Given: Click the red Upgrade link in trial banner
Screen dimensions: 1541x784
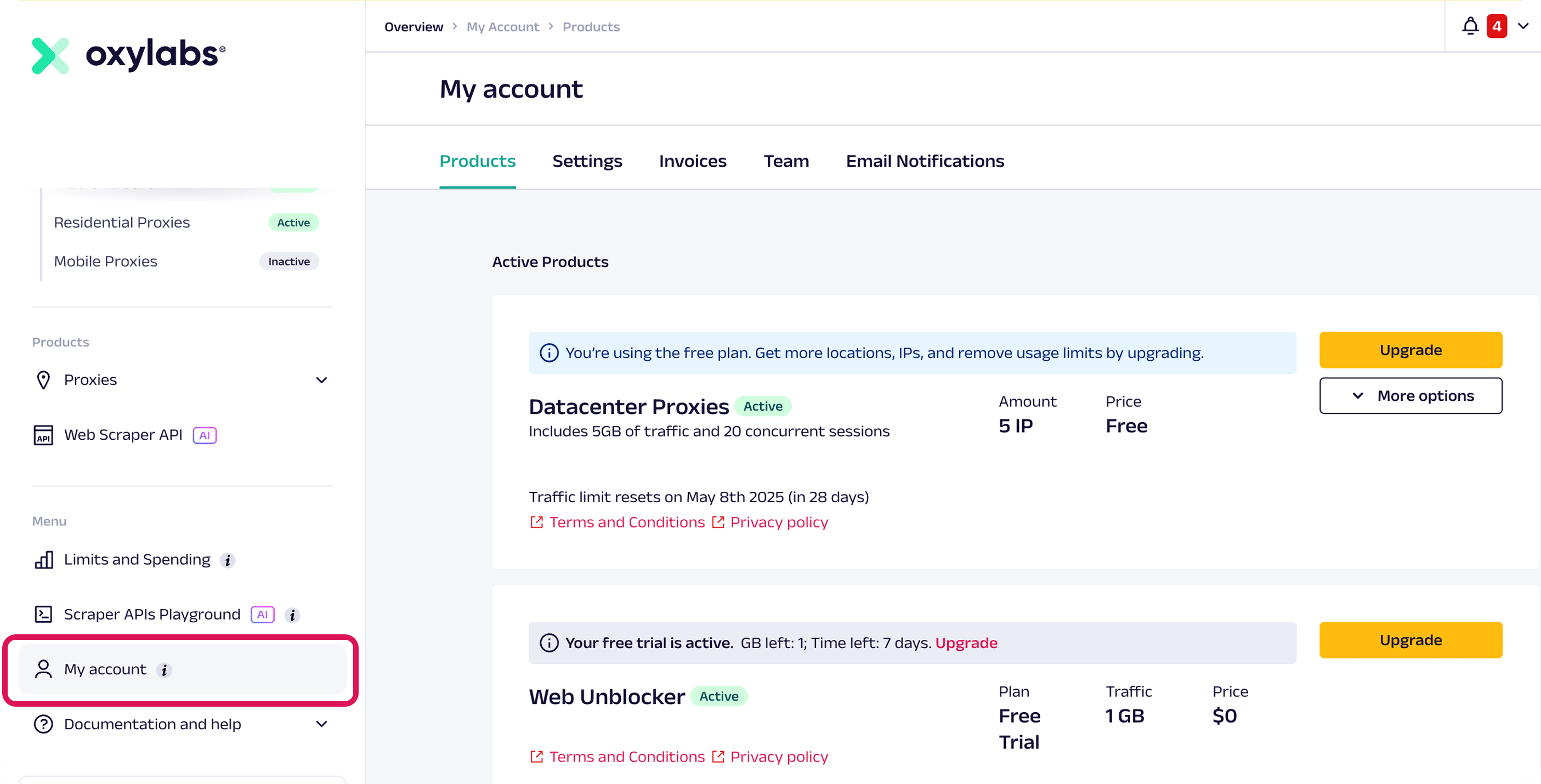Looking at the screenshot, I should tap(966, 643).
